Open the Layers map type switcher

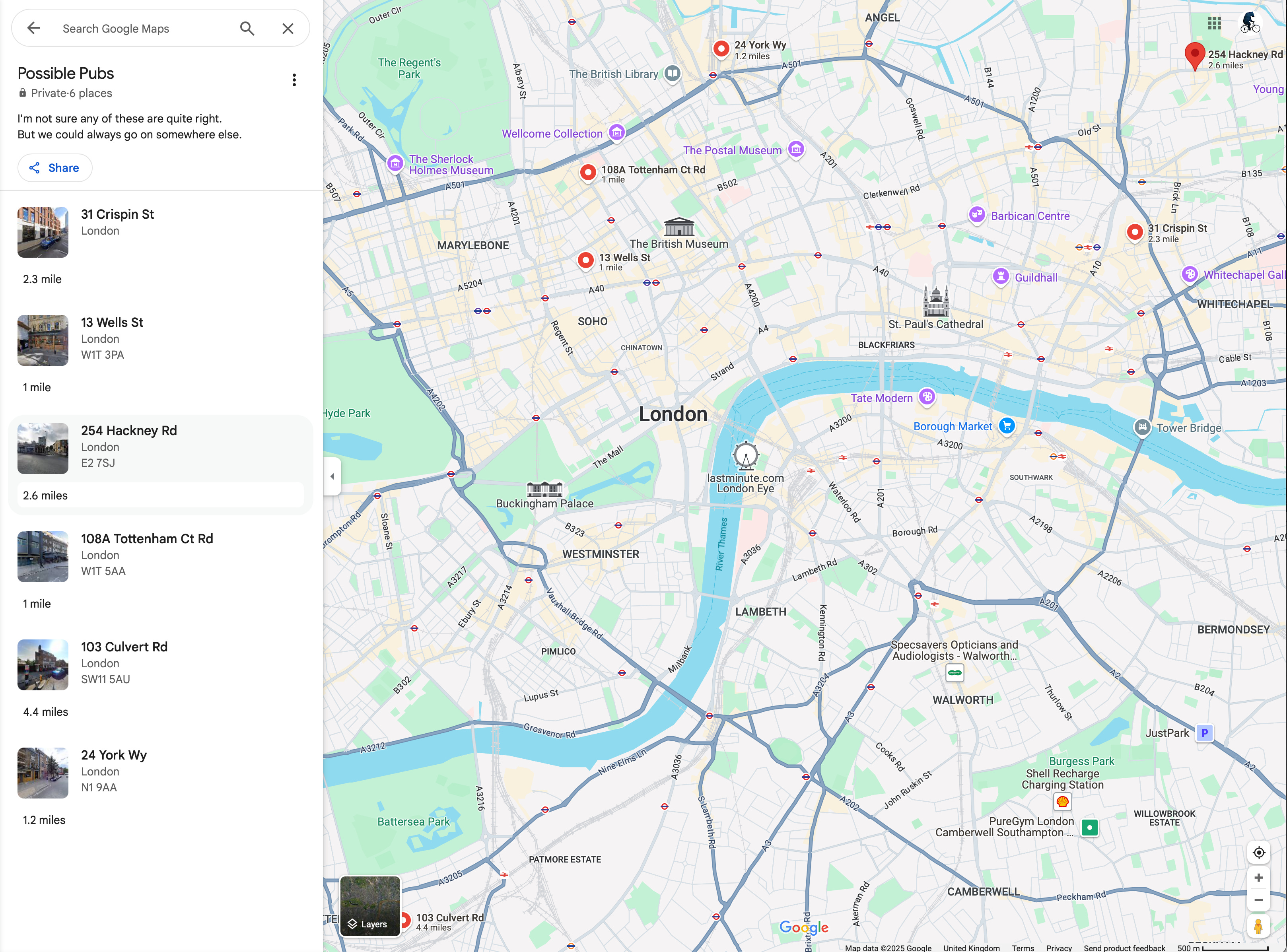[x=370, y=906]
